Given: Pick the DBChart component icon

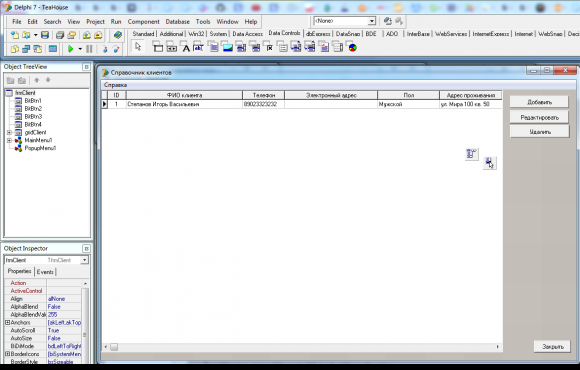Looking at the screenshot, I should pyautogui.click(x=353, y=47).
